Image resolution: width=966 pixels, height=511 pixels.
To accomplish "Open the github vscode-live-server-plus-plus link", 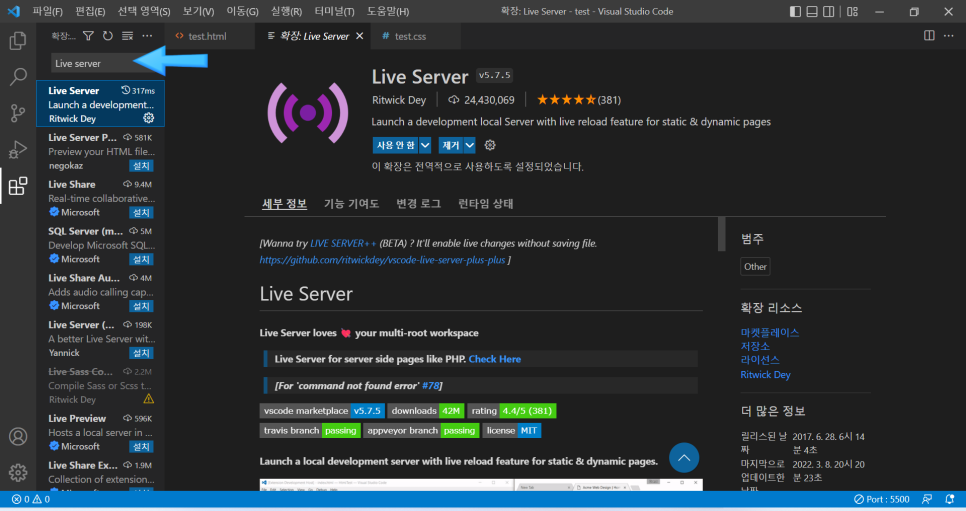I will (x=383, y=260).
